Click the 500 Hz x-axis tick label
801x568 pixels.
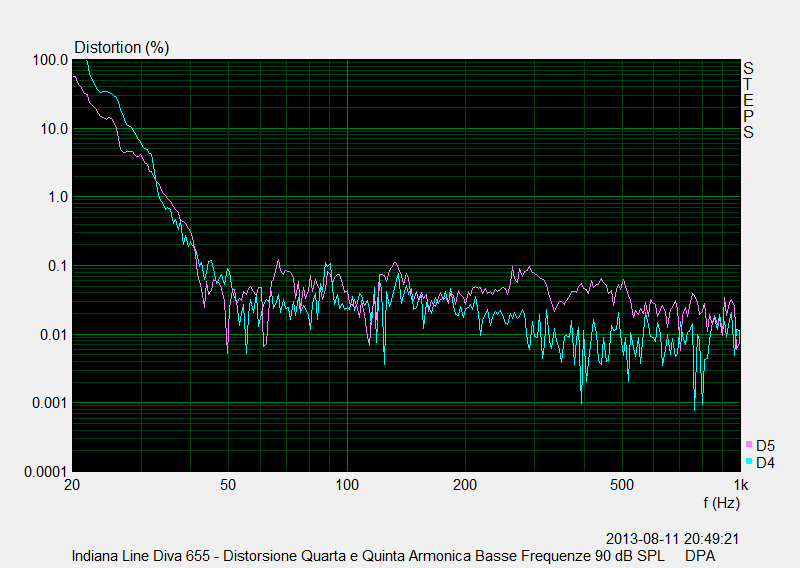coord(622,485)
